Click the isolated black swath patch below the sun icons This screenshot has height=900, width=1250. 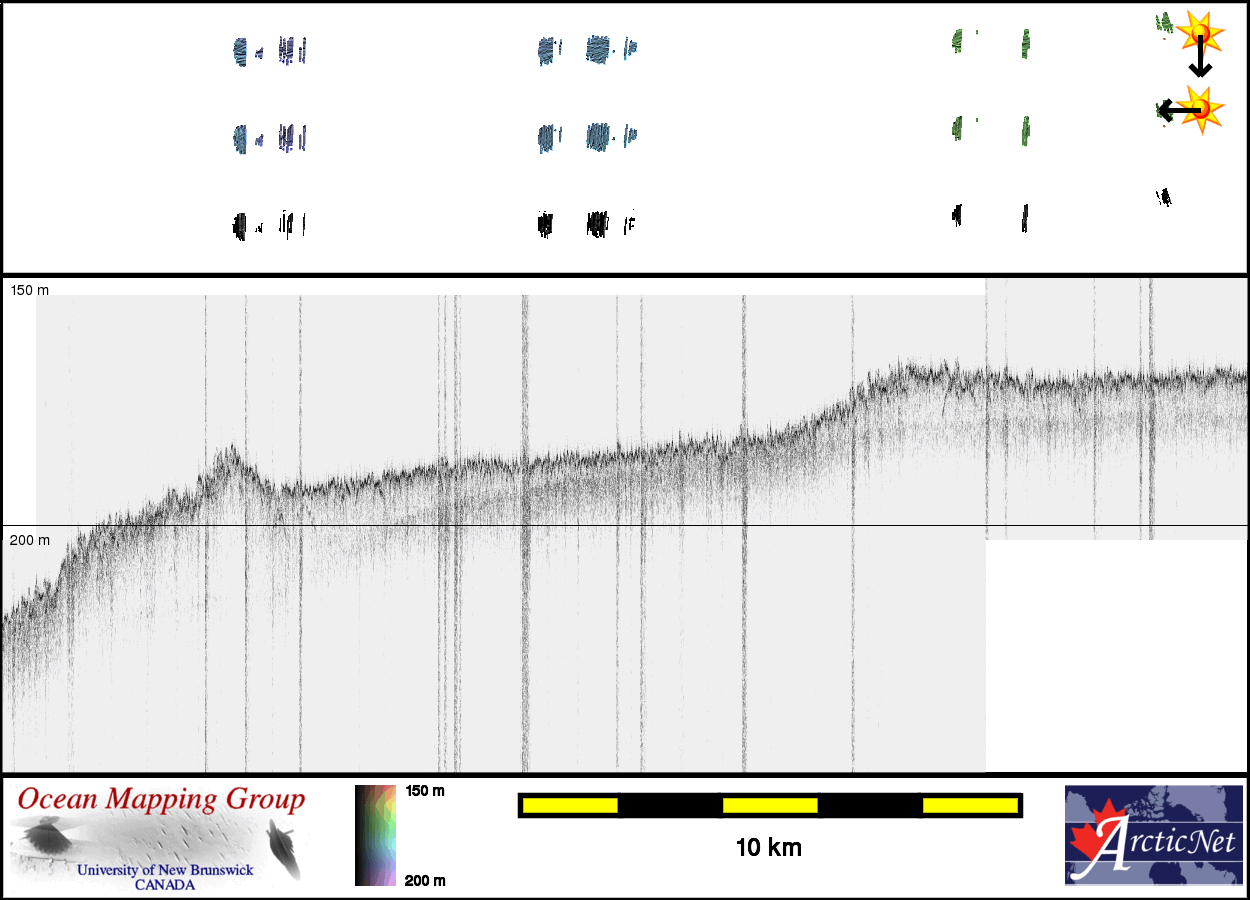click(1164, 197)
